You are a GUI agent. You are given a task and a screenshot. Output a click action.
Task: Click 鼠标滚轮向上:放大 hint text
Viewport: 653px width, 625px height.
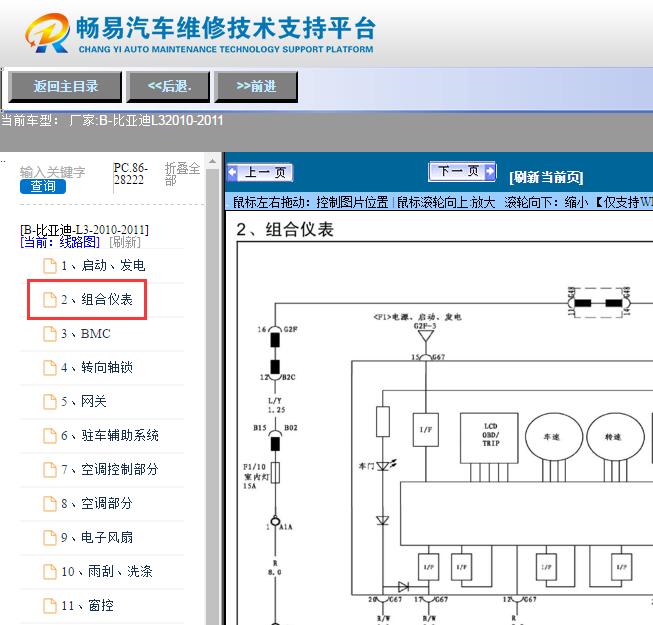click(x=446, y=202)
